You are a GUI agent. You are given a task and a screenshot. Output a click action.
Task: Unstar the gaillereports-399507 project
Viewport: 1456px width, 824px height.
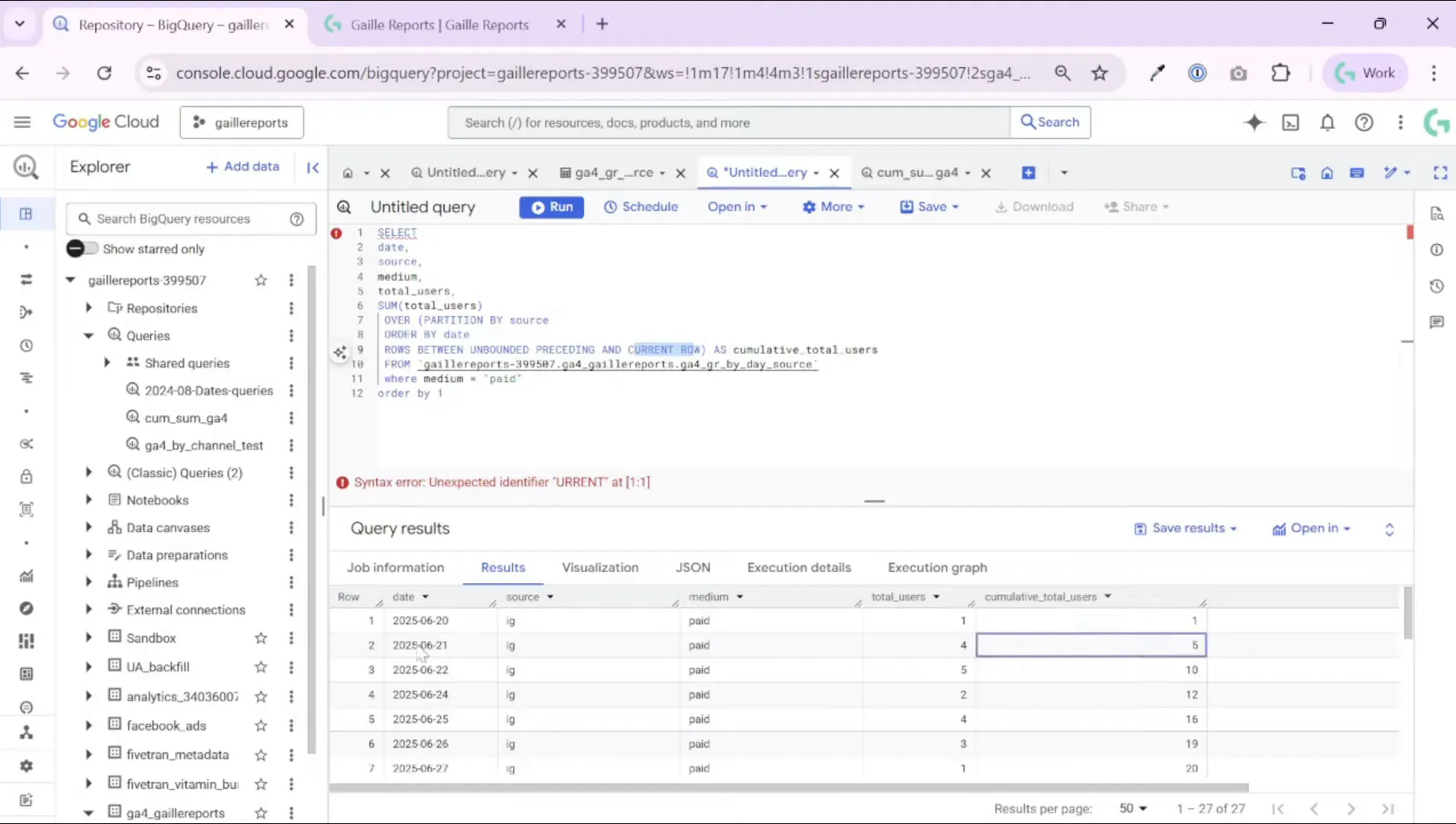(260, 280)
